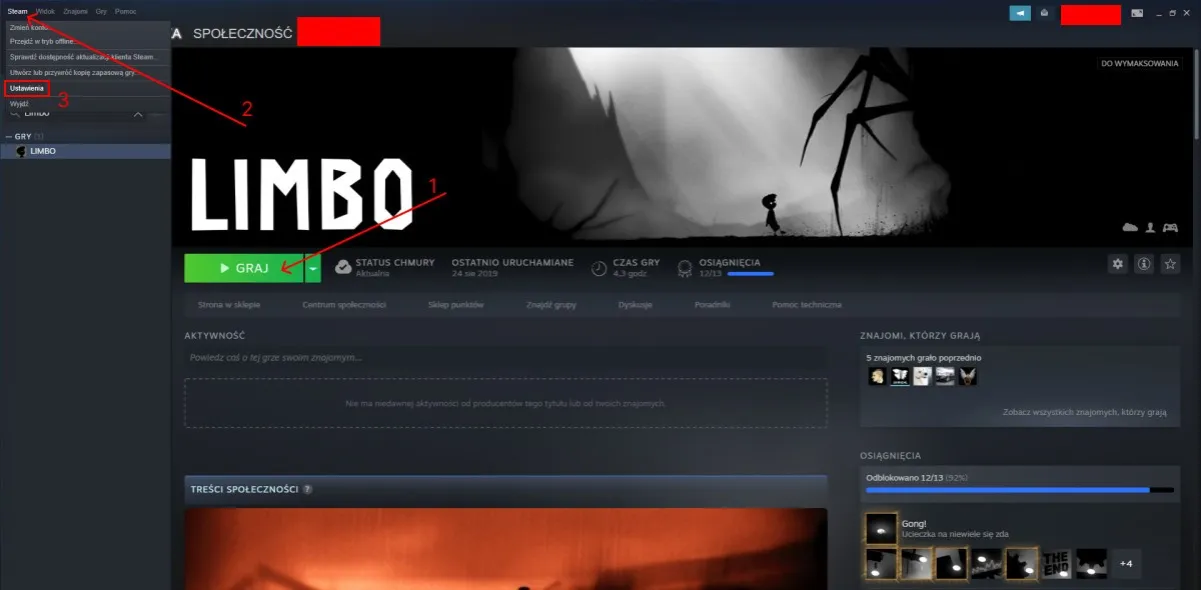Click the Osiągnięcia section header
1201x590 pixels.
click(890, 455)
